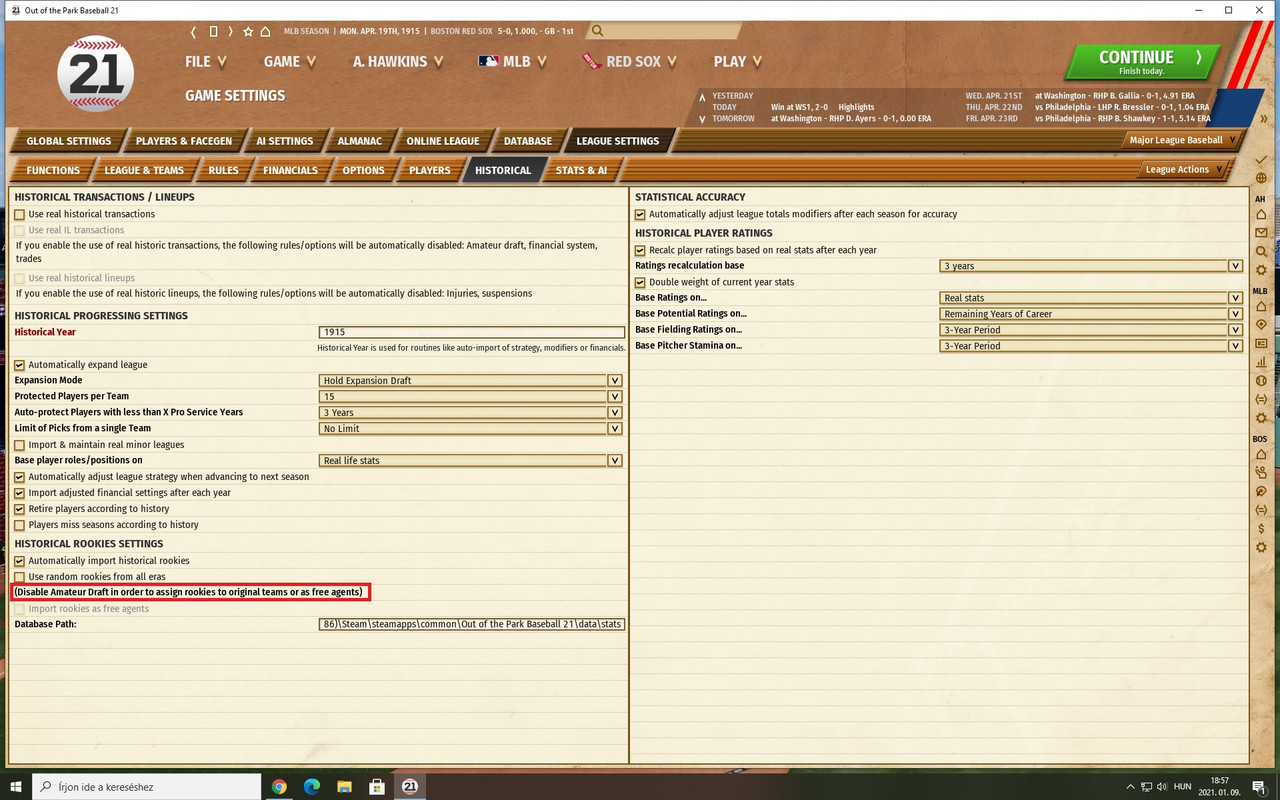Click the BOS player roster figure icon
1280x800 pixels.
(x=1261, y=473)
